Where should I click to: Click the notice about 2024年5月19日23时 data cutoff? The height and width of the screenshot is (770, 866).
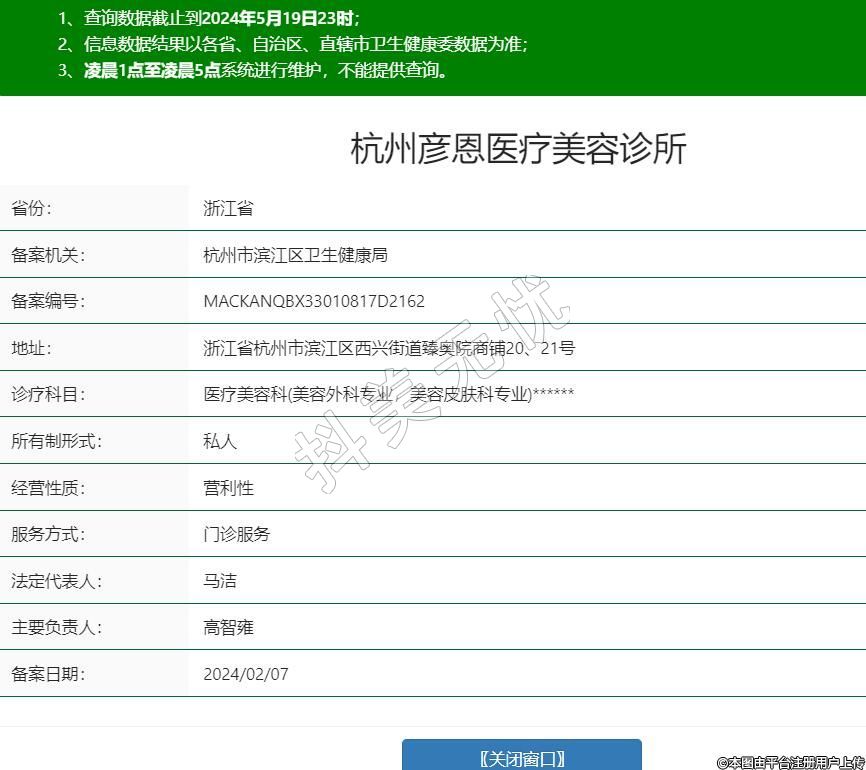tap(210, 18)
